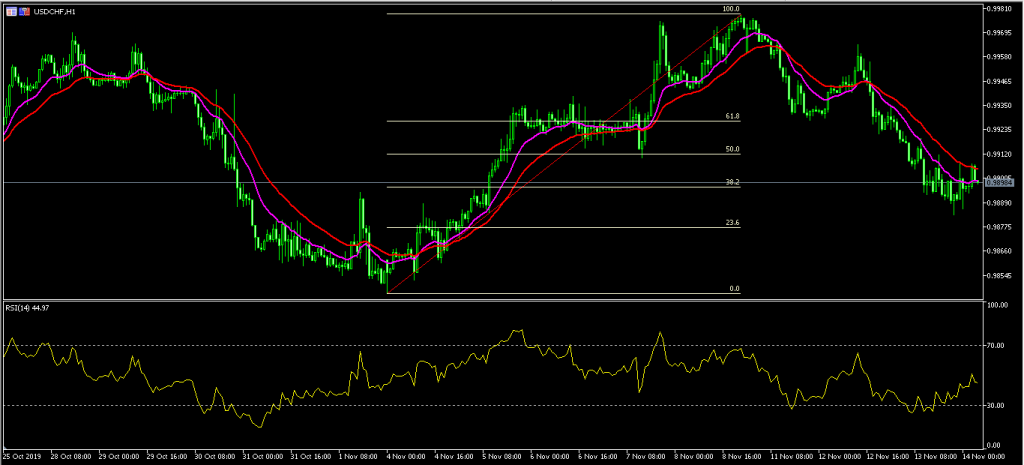Click price axis value 0.99235
This screenshot has width=1024, height=465.
pos(999,130)
